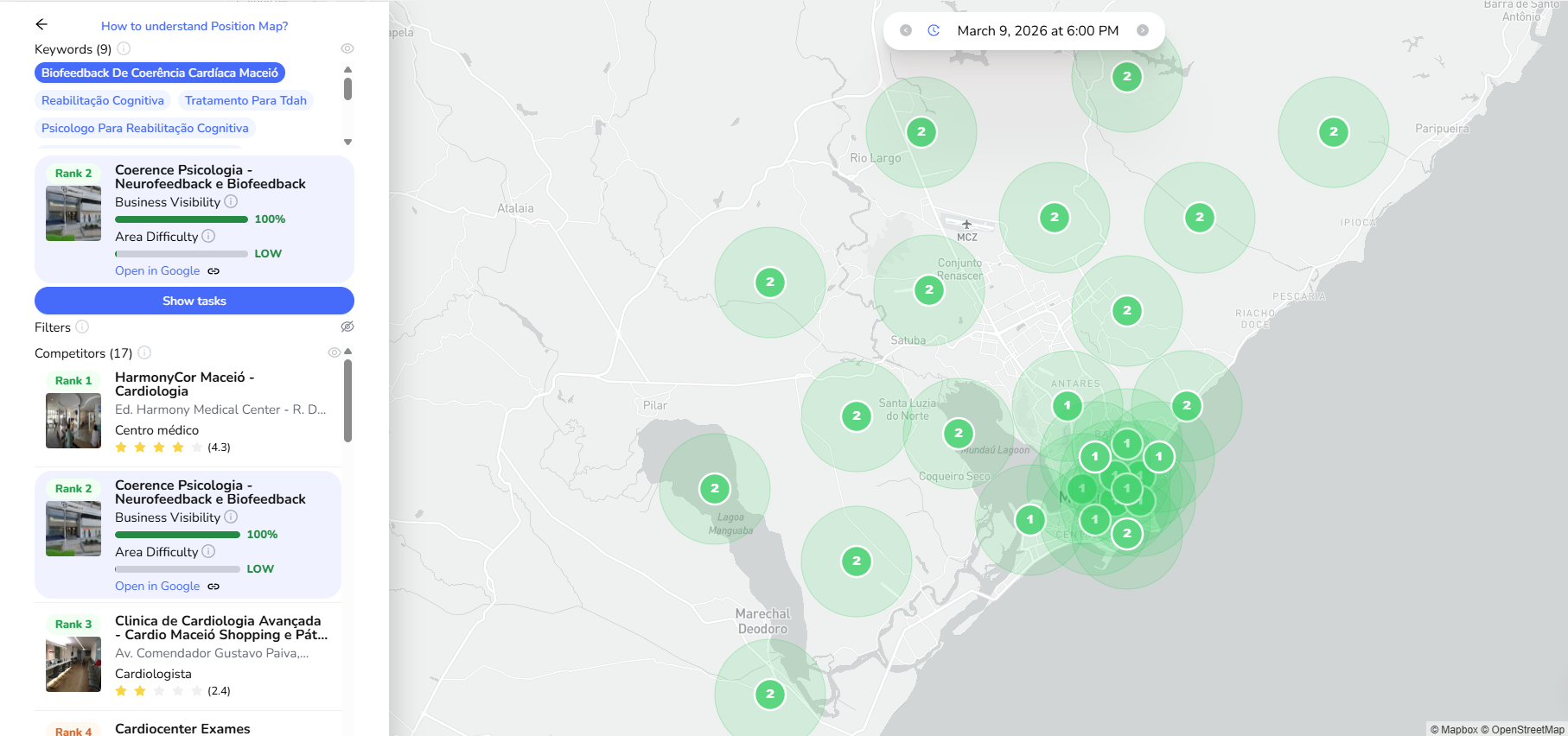Click the Rank 1 badge for HarmonyCor
The height and width of the screenshot is (736, 1568).
pyautogui.click(x=73, y=380)
